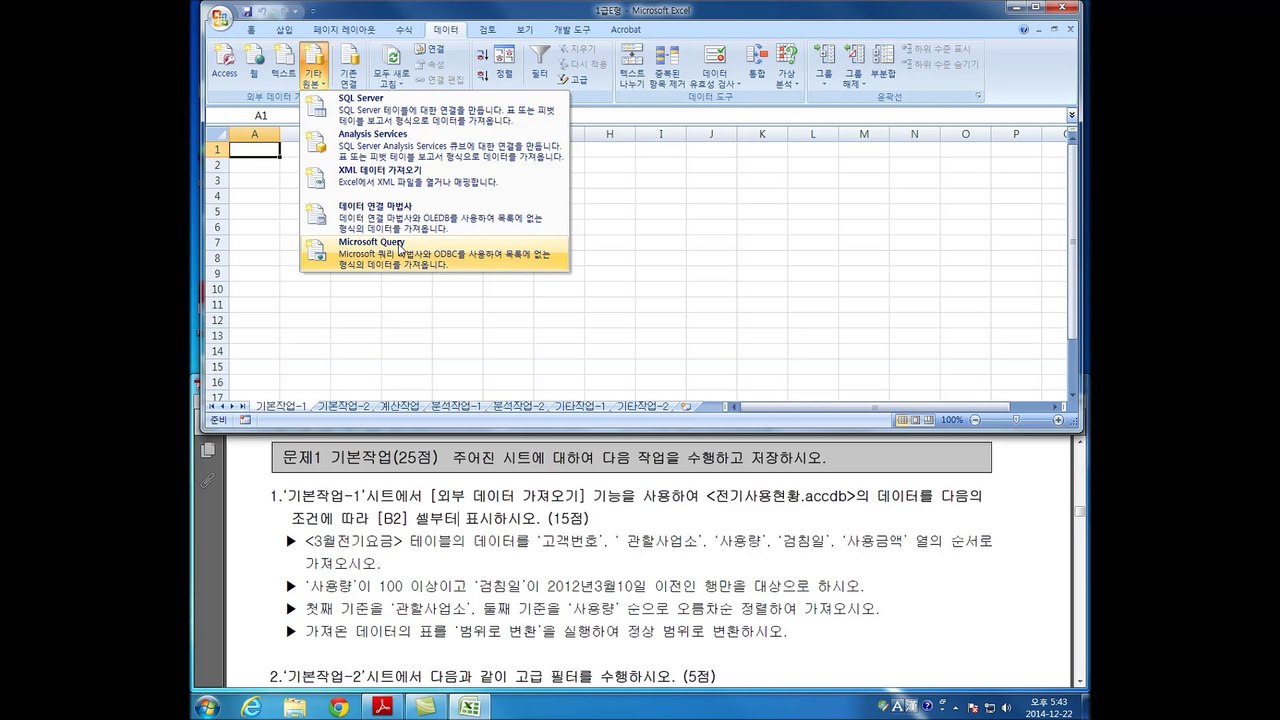This screenshot has height=720, width=1280.
Task: Open the 기타 원본 dropdown button
Action: point(313,66)
